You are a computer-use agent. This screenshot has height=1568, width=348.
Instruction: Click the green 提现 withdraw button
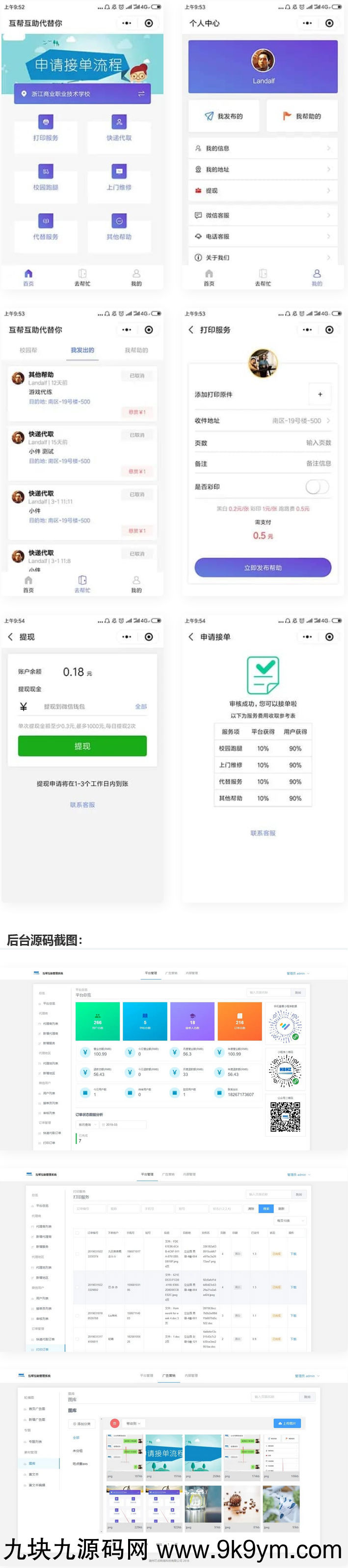(x=82, y=745)
